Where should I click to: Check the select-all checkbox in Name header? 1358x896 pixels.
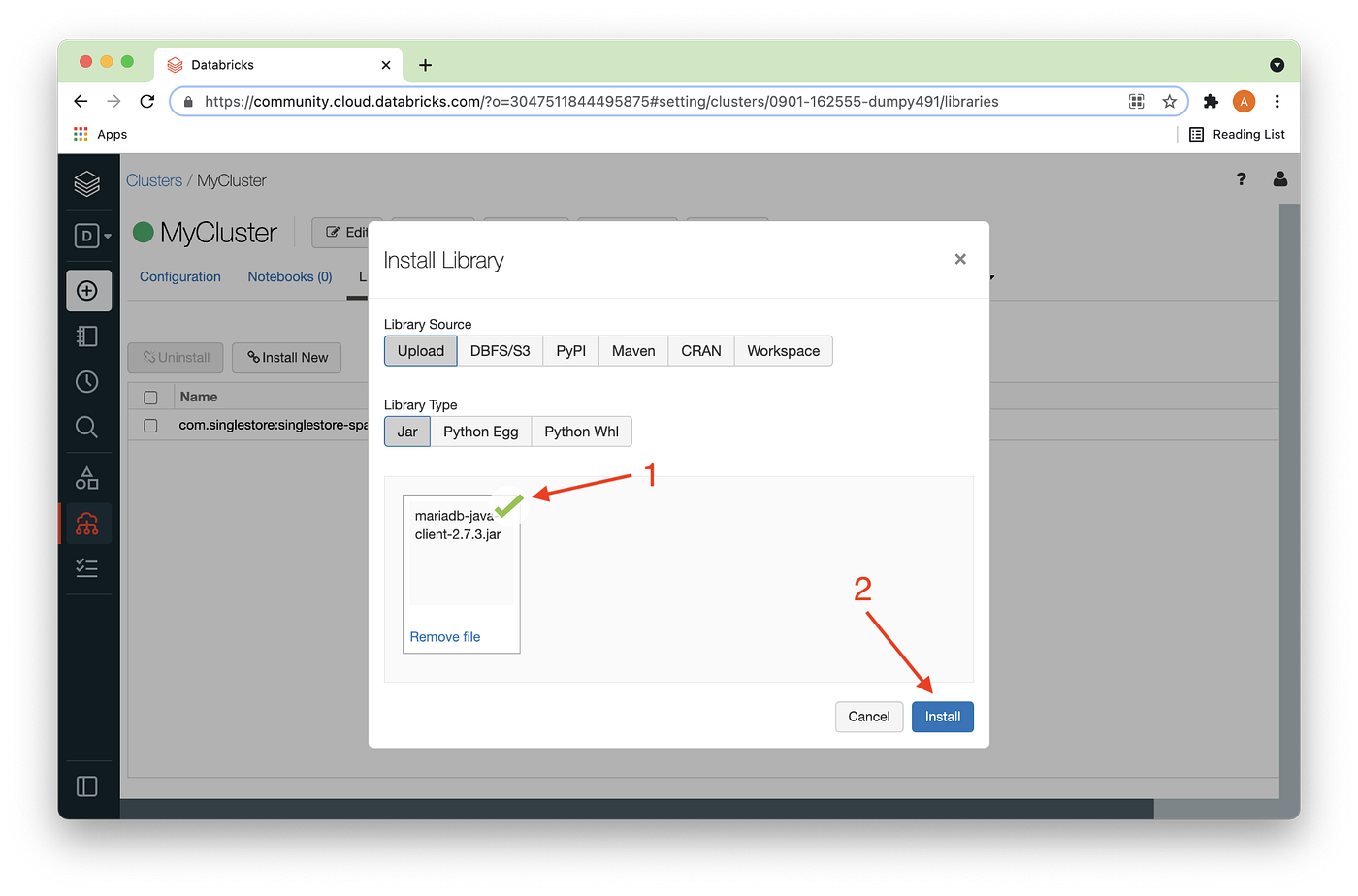[x=150, y=397]
